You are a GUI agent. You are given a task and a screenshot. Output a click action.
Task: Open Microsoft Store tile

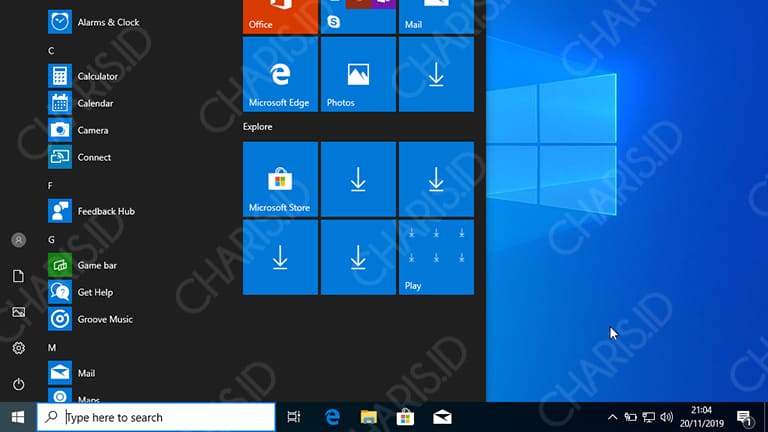coord(280,179)
